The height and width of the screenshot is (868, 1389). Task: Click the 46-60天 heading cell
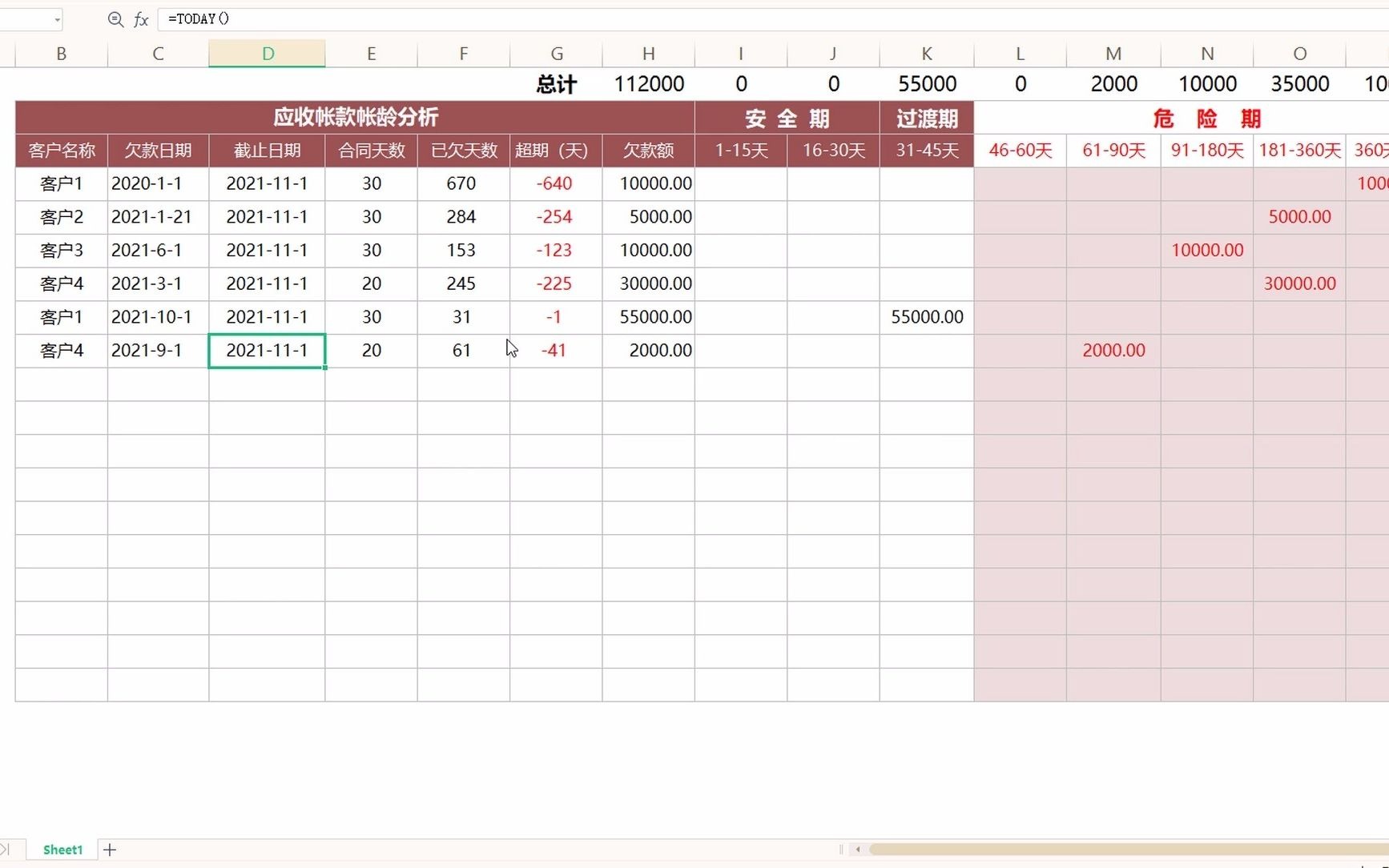coord(1020,151)
